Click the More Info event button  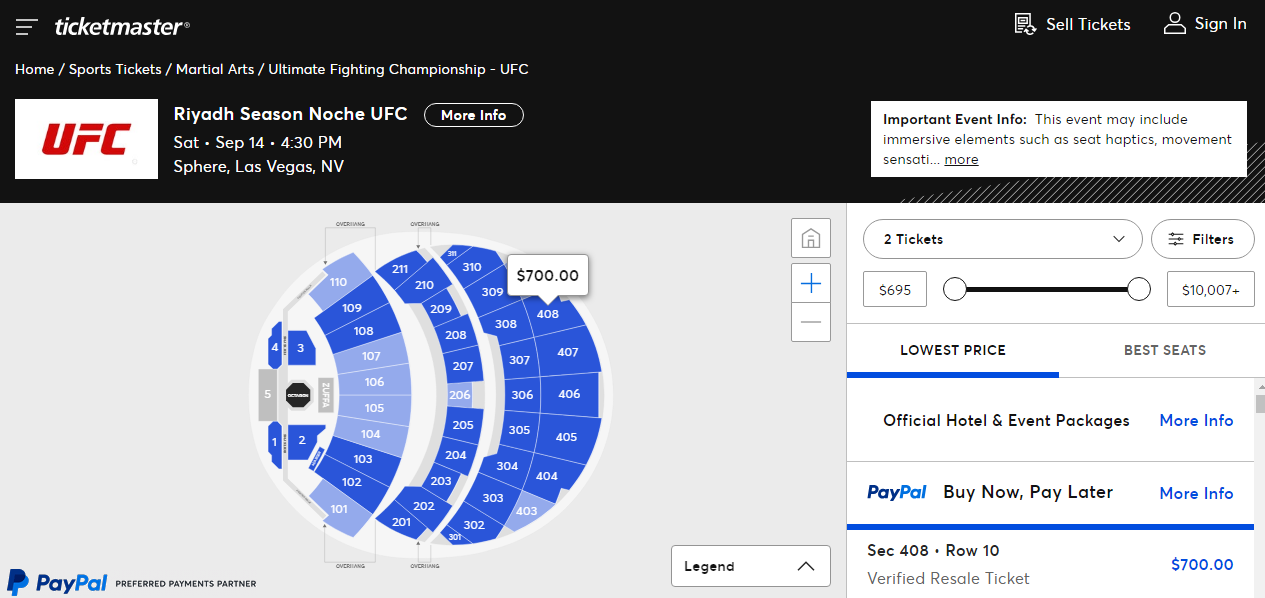[x=474, y=115]
